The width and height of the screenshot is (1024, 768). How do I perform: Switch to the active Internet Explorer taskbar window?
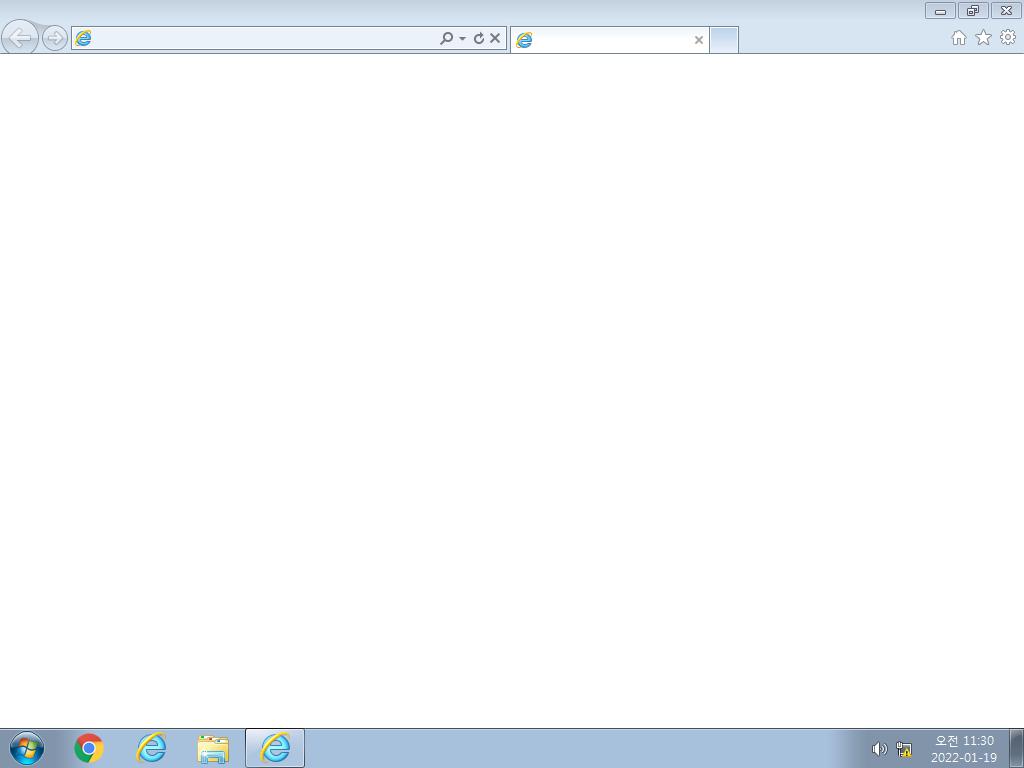(275, 748)
